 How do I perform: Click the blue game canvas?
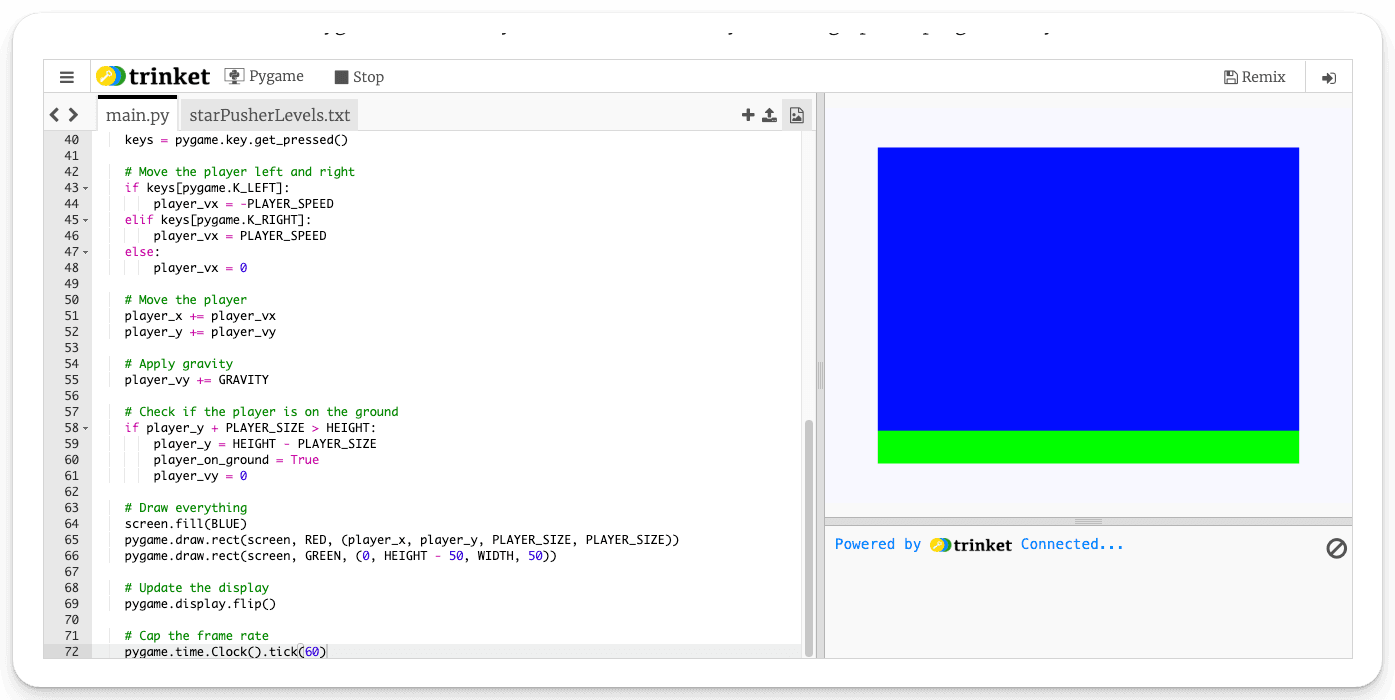(x=1088, y=289)
